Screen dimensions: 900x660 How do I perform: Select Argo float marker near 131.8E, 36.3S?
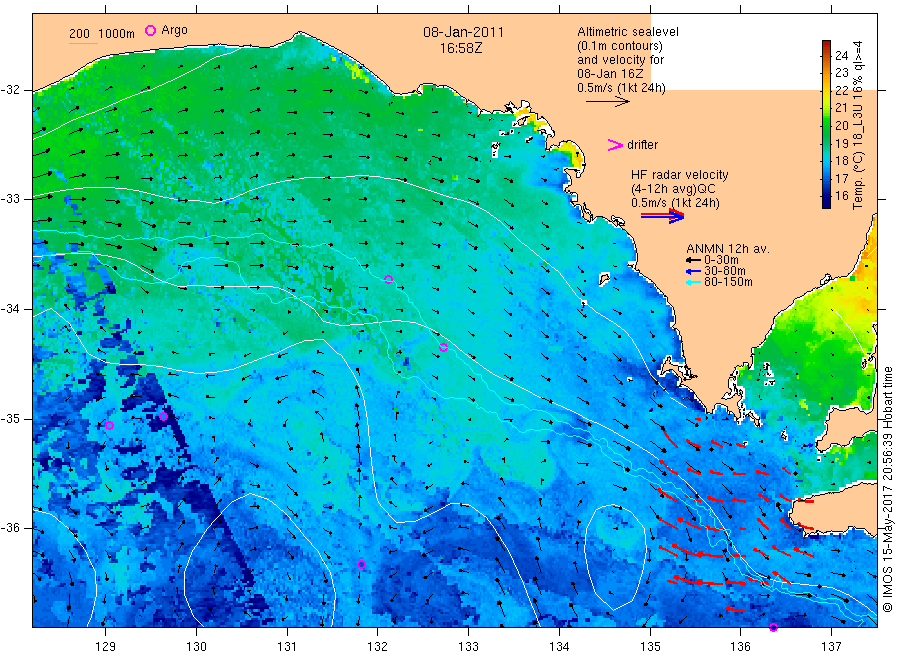[361, 565]
